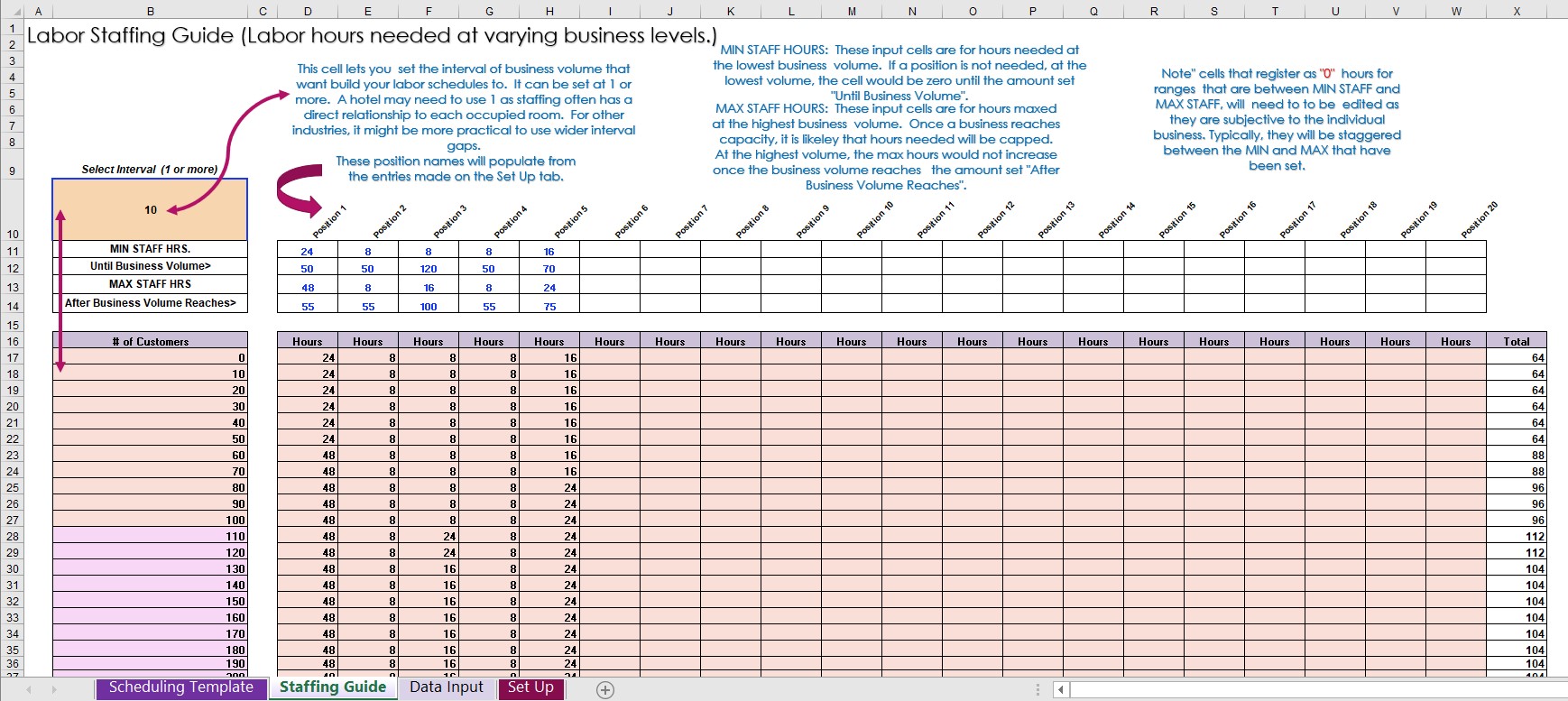
Task: Select the Total cell 112 in row 28
Action: tap(1517, 536)
